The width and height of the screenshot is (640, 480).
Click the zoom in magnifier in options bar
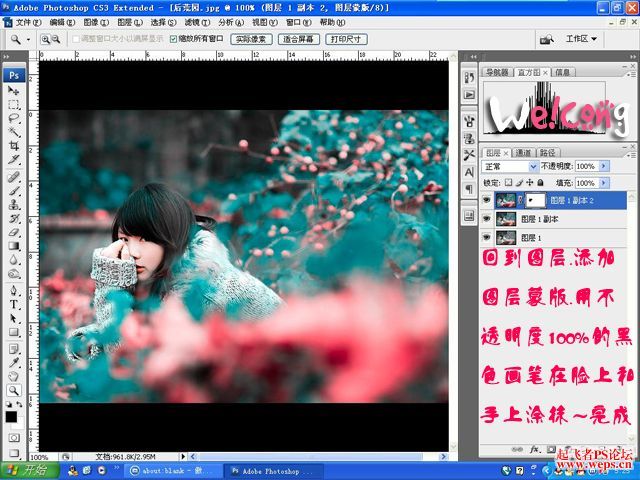pyautogui.click(x=45, y=39)
